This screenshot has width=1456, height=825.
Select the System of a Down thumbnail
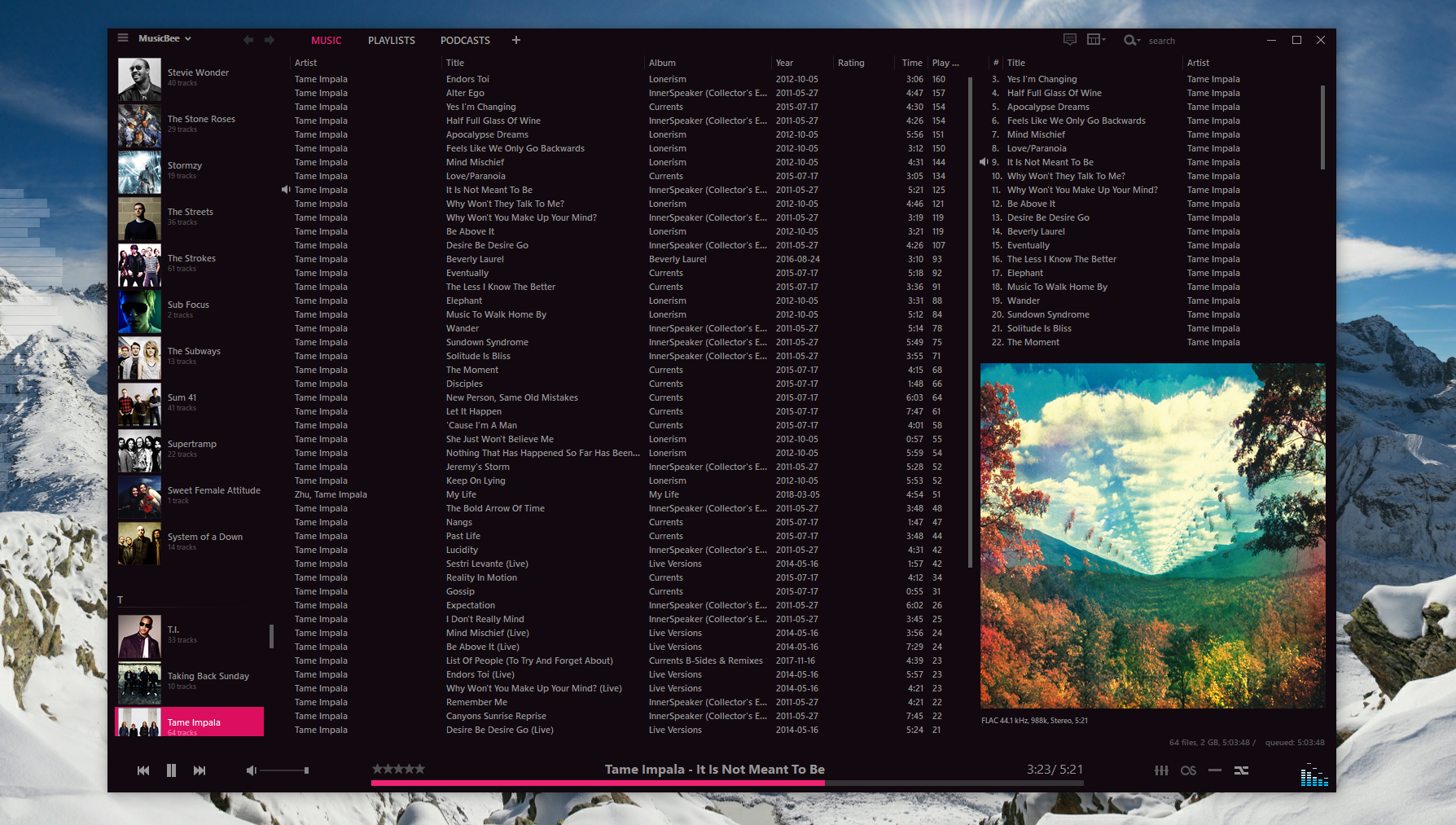(x=139, y=543)
